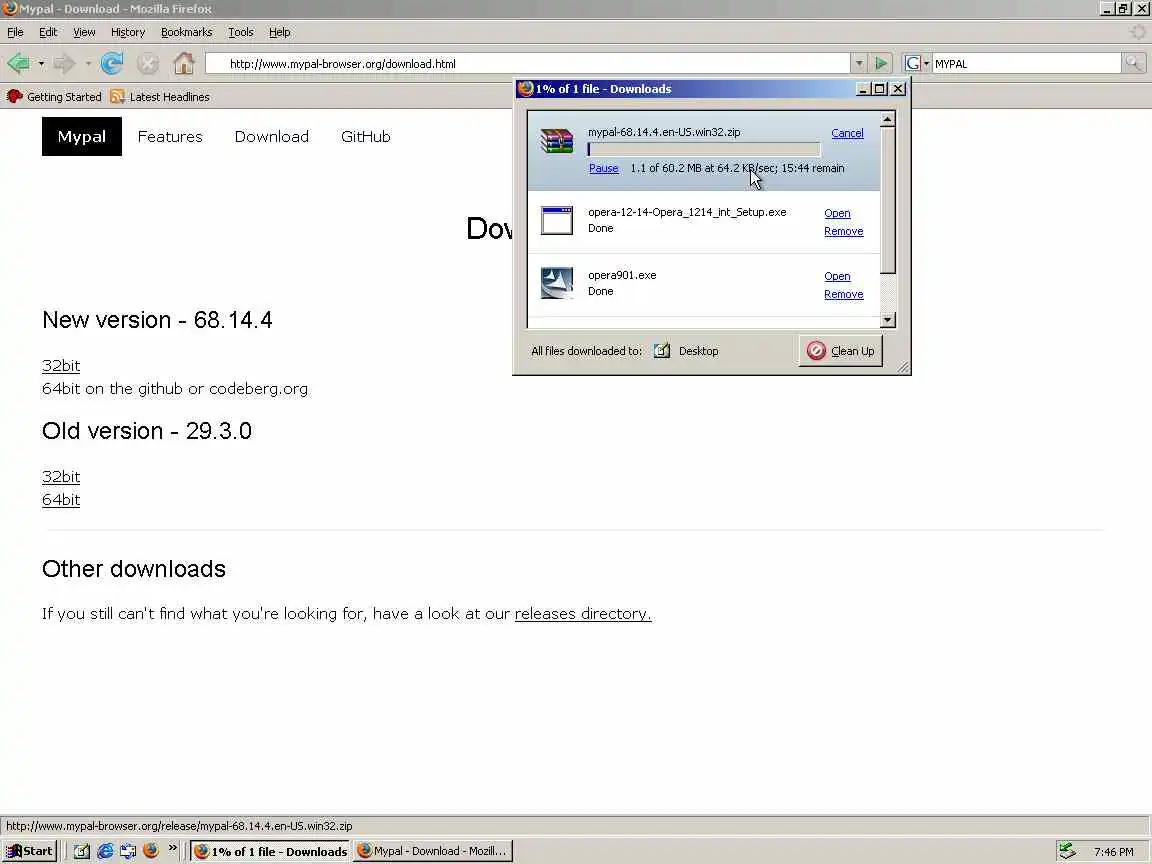Click the Opera 12.14 setup file icon
The width and height of the screenshot is (1152, 864).
556,220
